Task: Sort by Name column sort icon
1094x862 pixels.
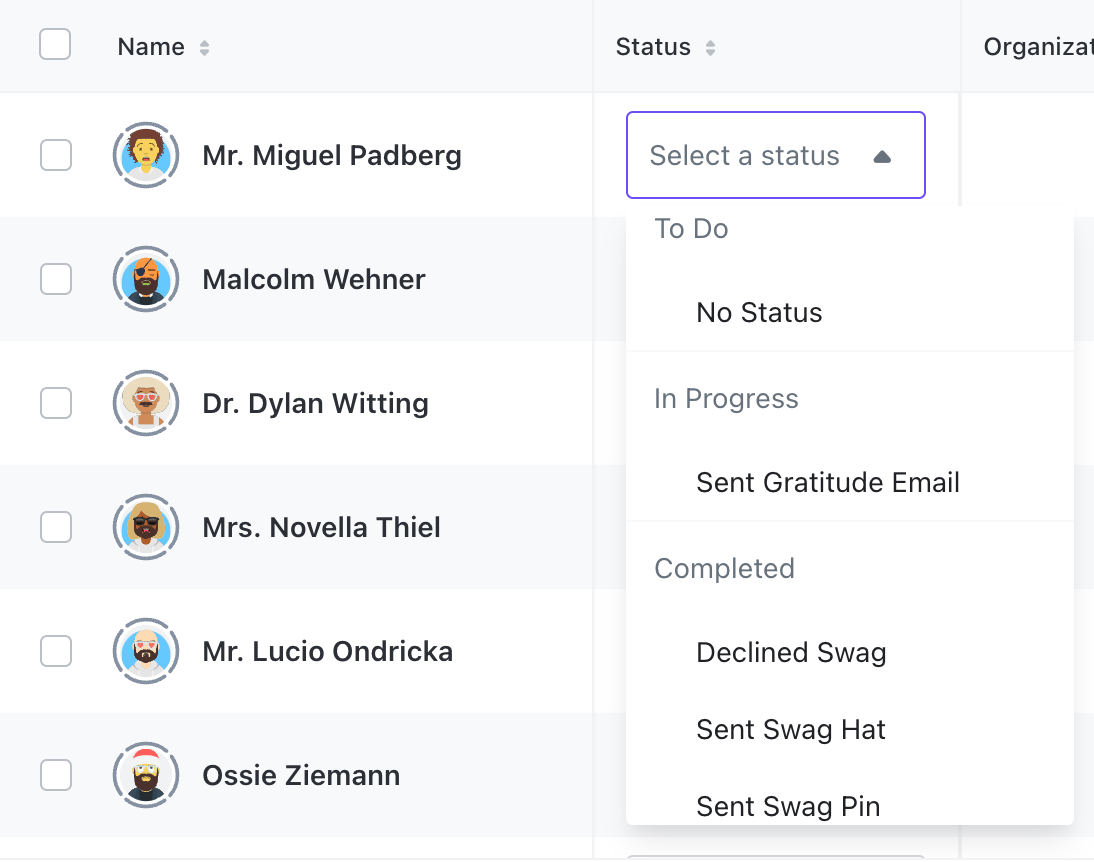Action: pyautogui.click(x=204, y=47)
